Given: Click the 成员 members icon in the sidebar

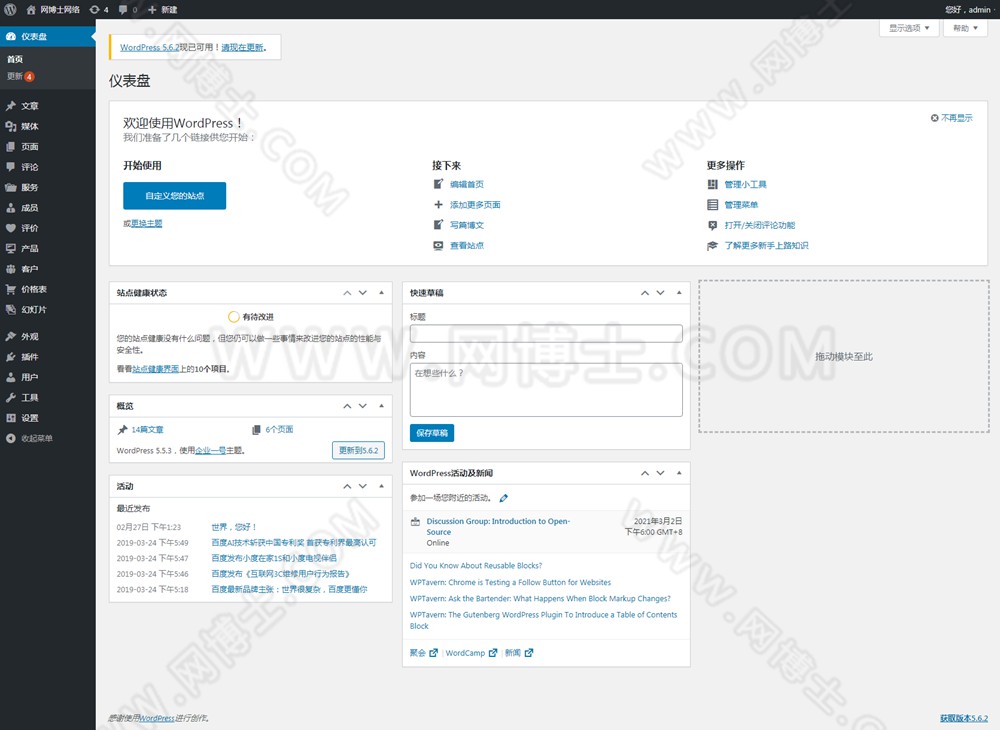Looking at the screenshot, I should click(x=11, y=208).
